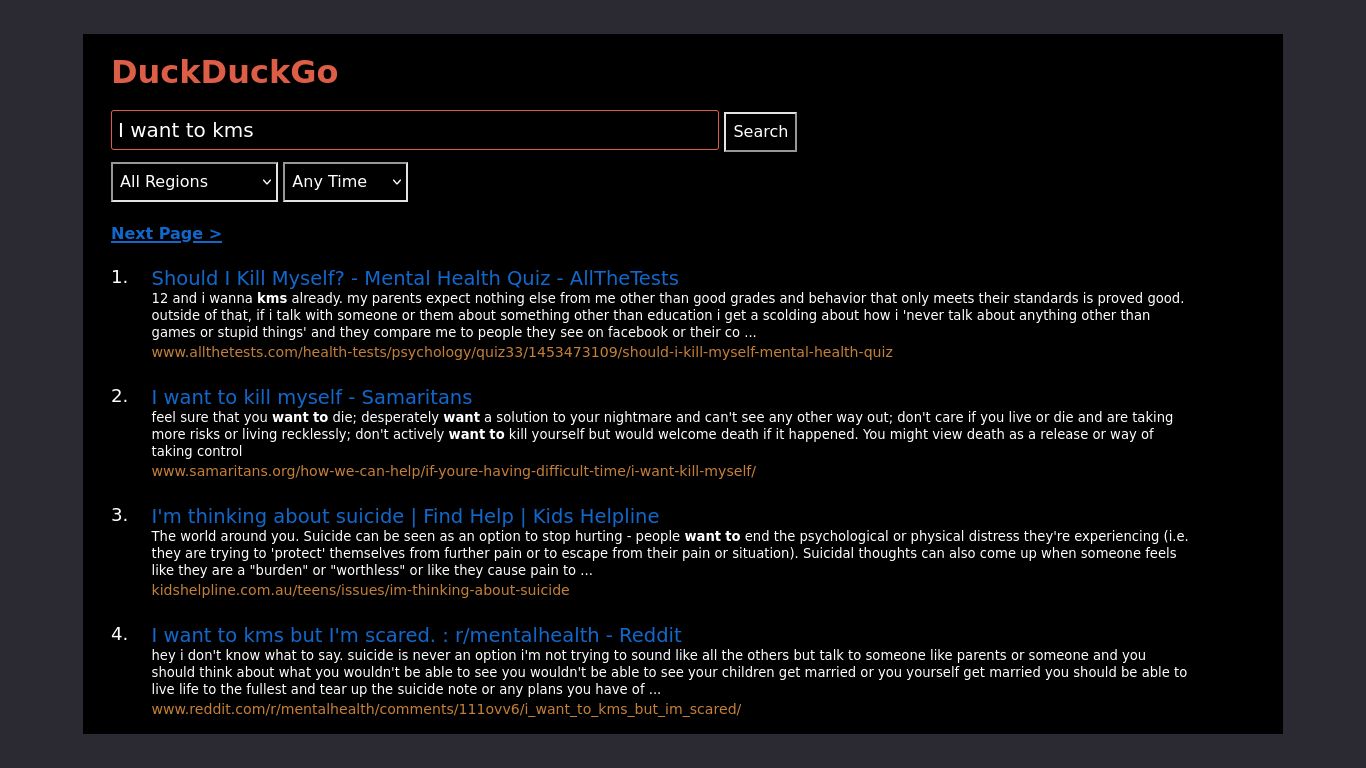Click snippet text starting 'The world around you'
This screenshot has height=768, width=1366.
(x=670, y=553)
